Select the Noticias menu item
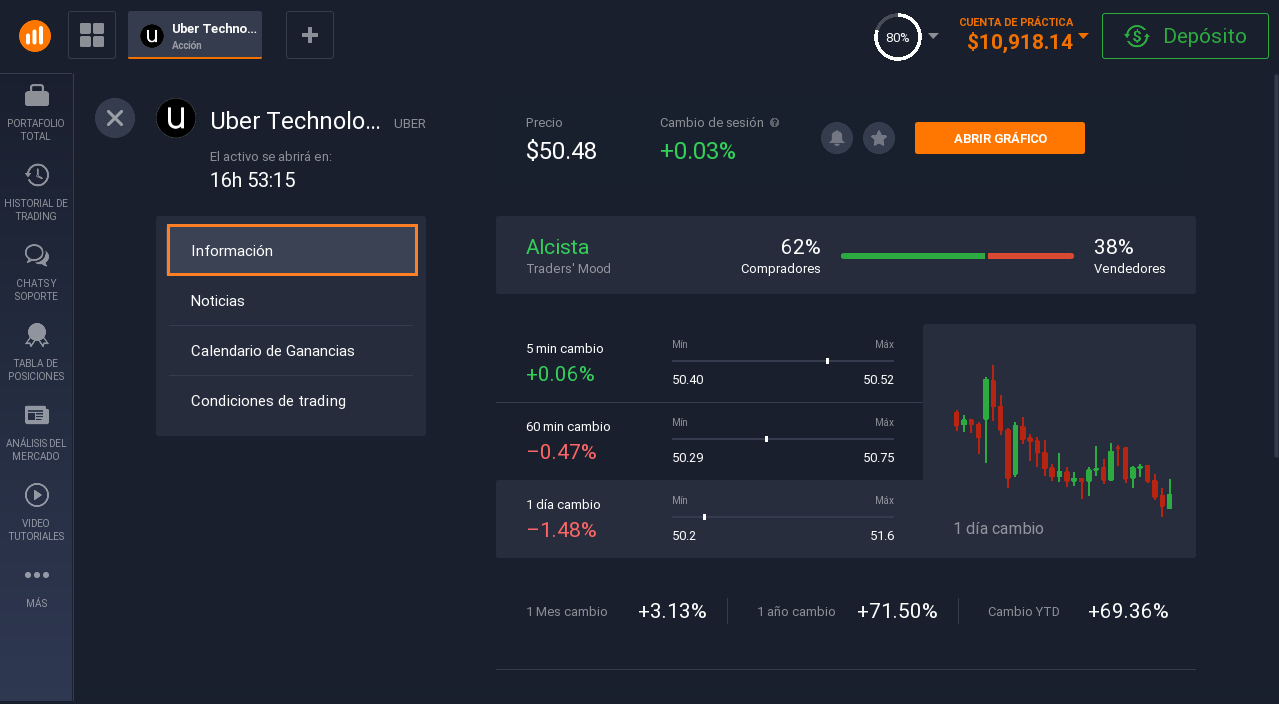 pyautogui.click(x=291, y=300)
